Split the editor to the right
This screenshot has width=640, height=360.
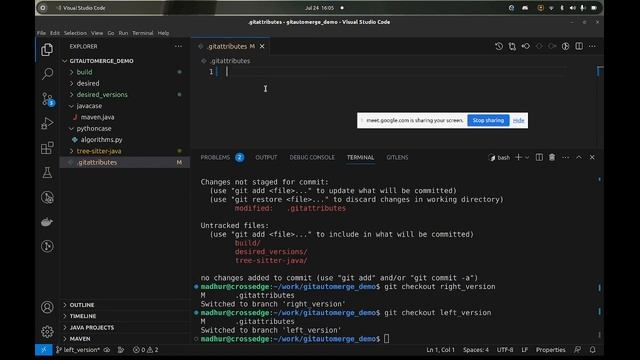(579, 46)
